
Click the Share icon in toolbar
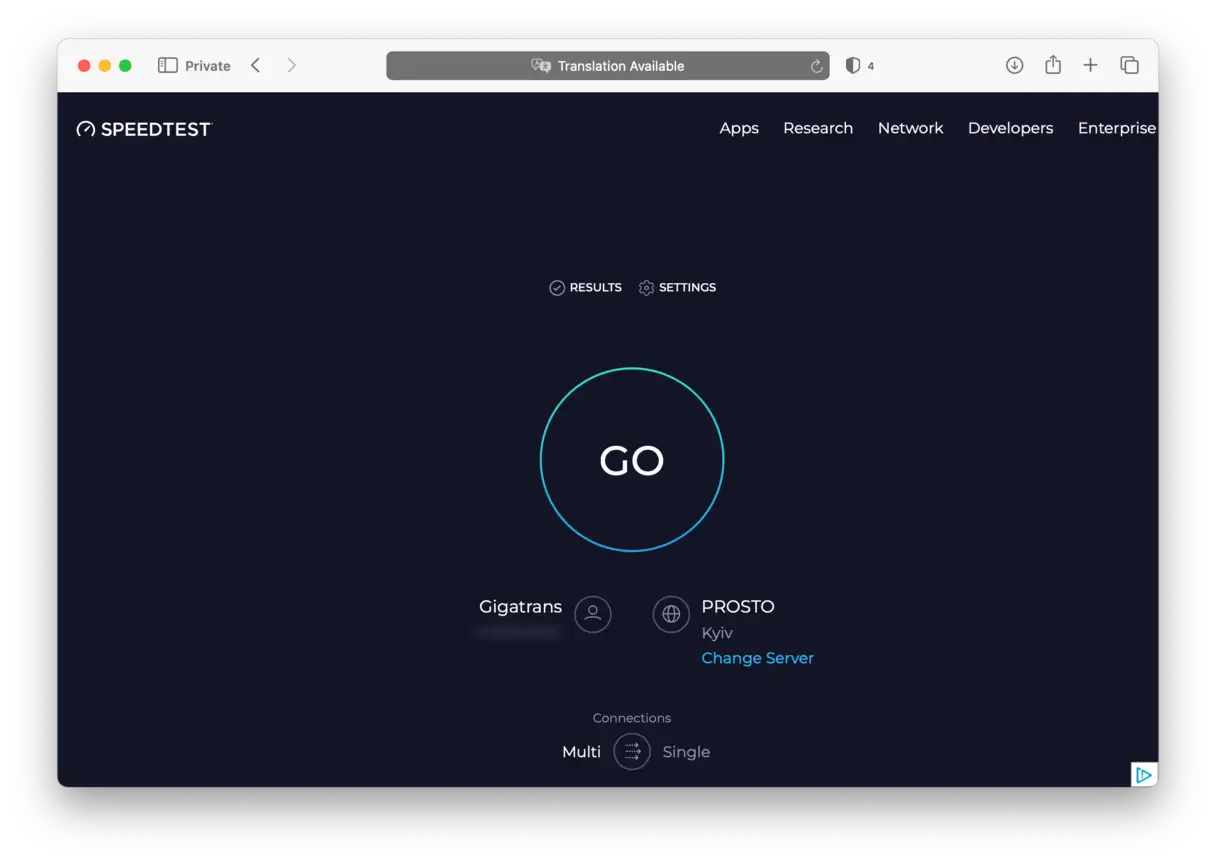point(1053,66)
